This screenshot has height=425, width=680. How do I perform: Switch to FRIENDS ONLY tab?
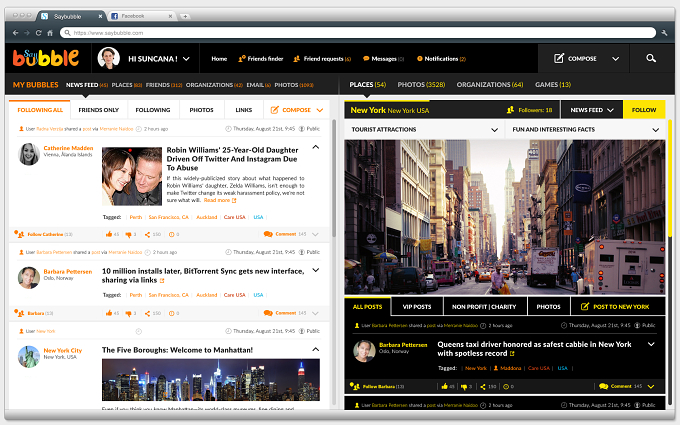click(x=99, y=110)
